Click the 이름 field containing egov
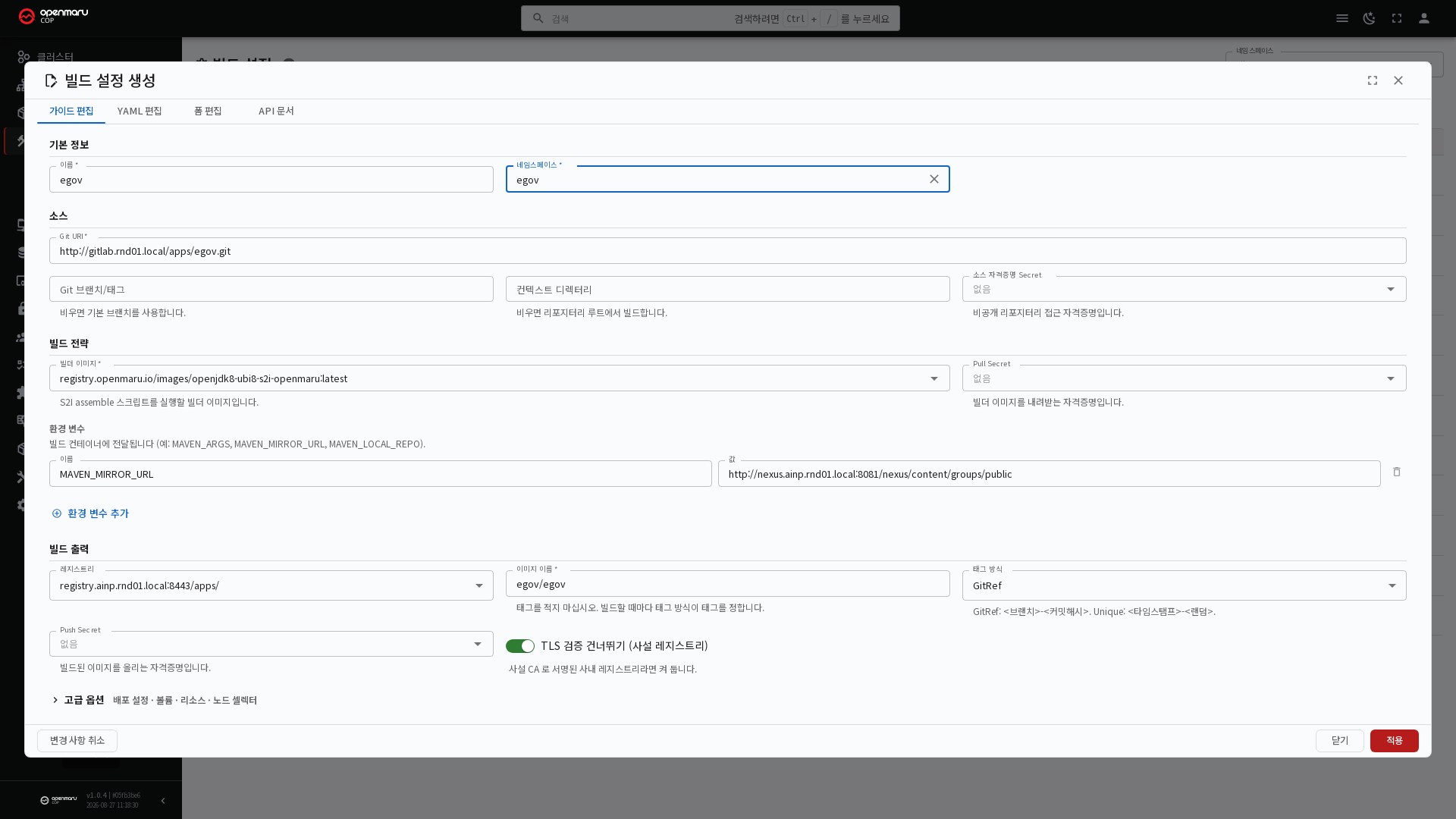Image resolution: width=1456 pixels, height=819 pixels. tap(271, 180)
